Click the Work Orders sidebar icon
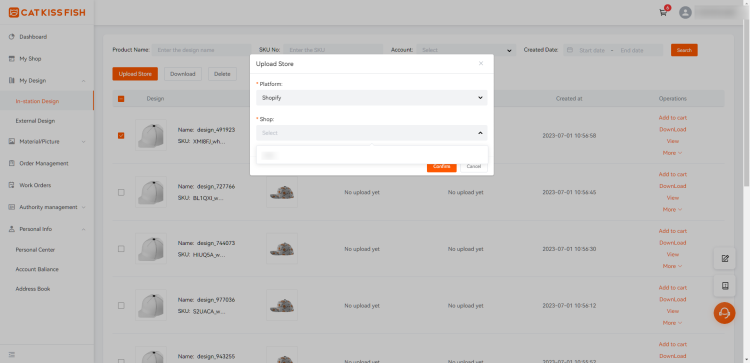 (x=11, y=185)
